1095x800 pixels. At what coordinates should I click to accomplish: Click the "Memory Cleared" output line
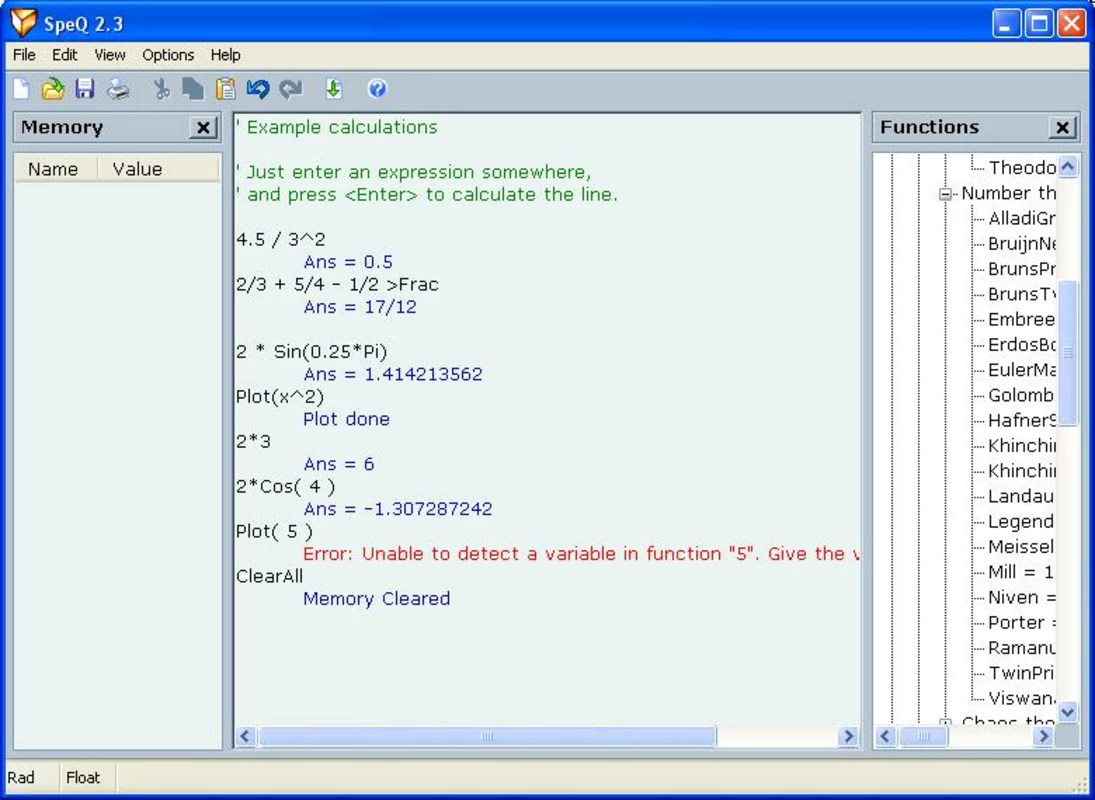coord(376,599)
